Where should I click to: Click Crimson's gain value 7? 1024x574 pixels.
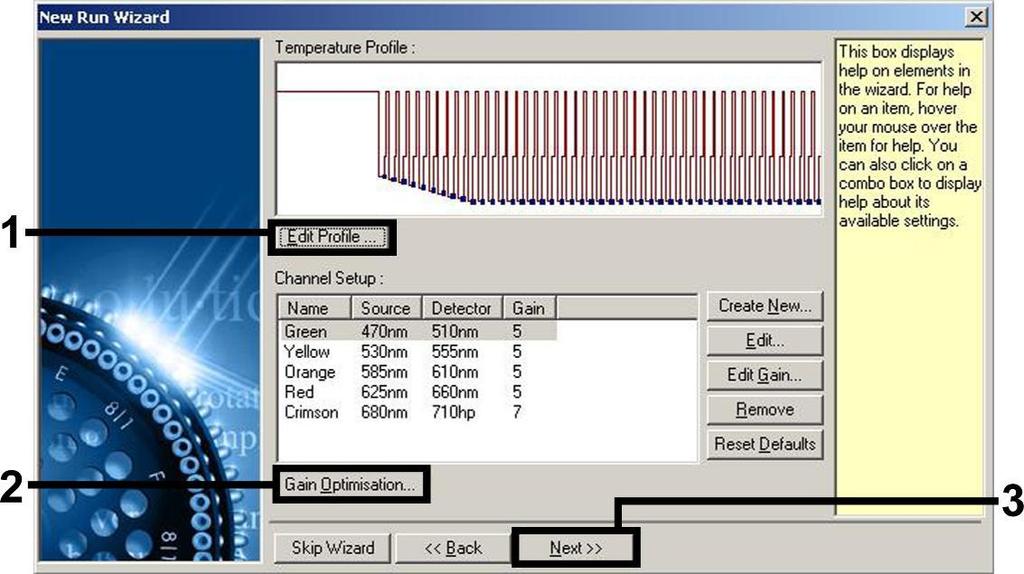517,413
